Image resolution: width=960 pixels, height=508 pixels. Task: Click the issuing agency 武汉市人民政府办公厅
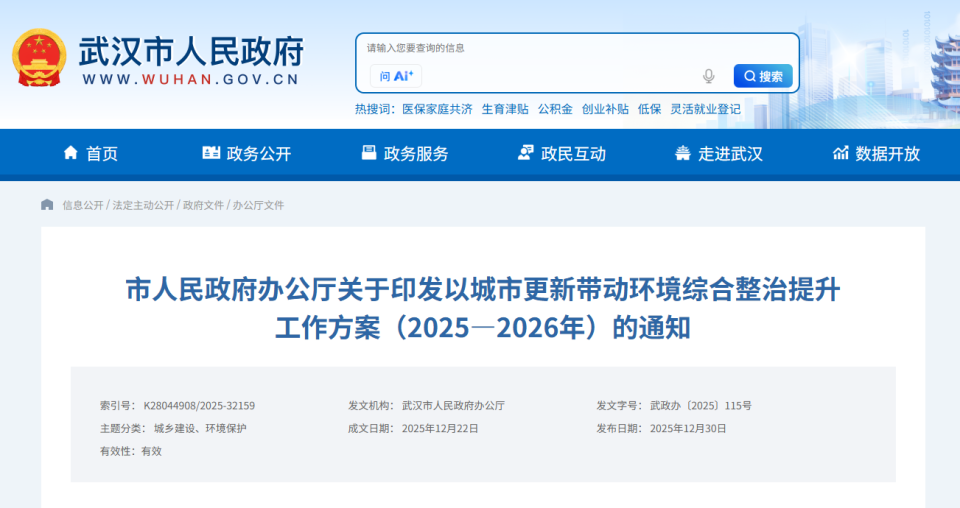[453, 406]
